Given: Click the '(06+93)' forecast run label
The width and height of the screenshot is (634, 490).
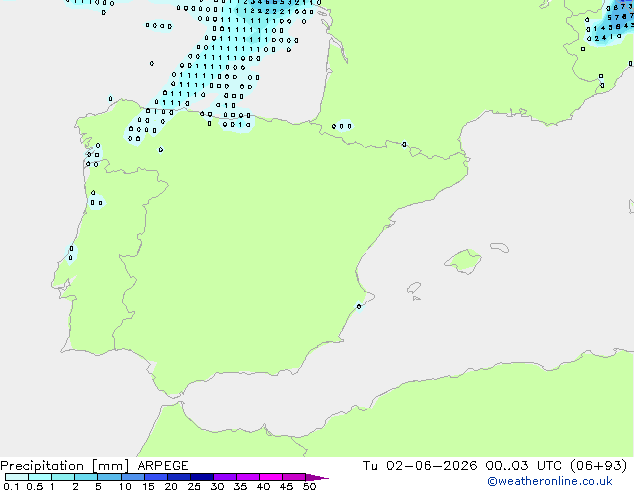Looking at the screenshot, I should click(x=598, y=466).
